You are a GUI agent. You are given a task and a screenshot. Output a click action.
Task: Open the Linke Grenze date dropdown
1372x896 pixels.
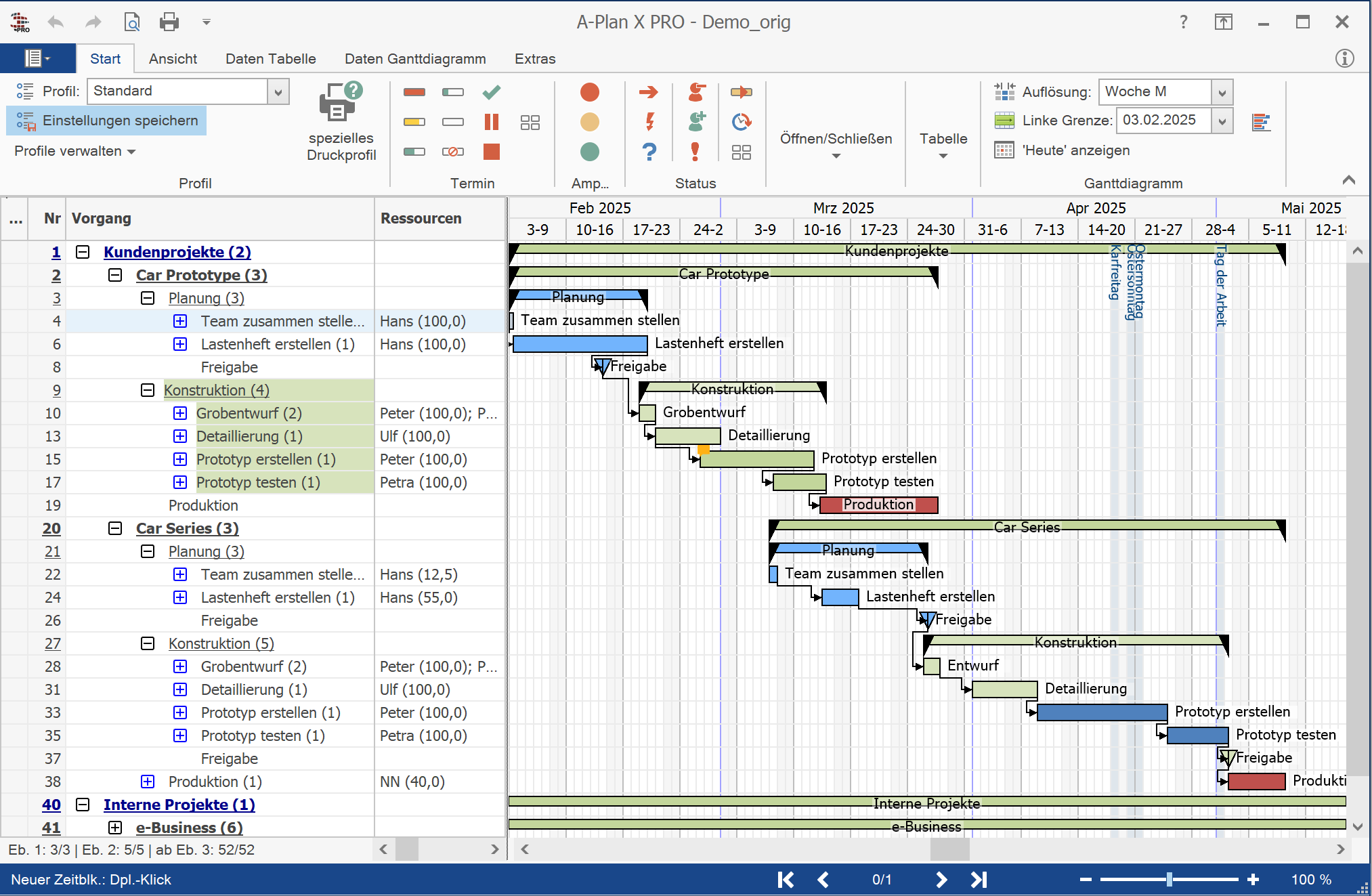point(1222,121)
